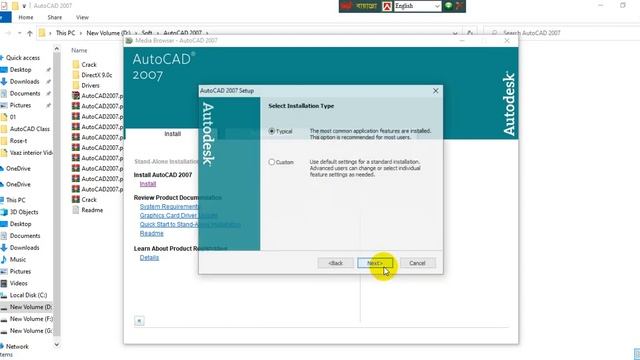Click New Volume (D:) in address bar
Viewport: 640px width, 360px height.
coord(108,33)
